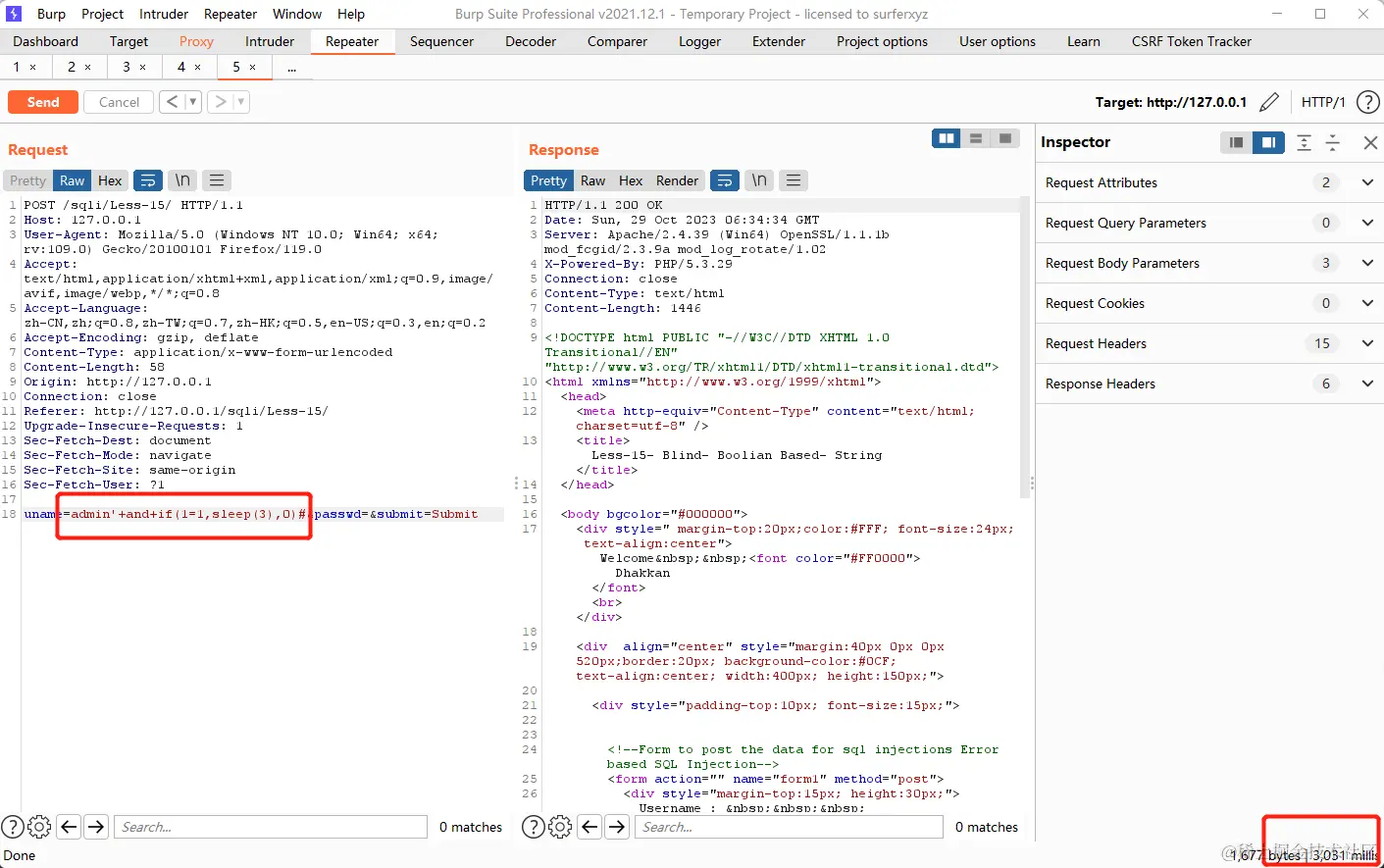The image size is (1384, 868).
Task: Expand Request Cookies section
Action: pyautogui.click(x=1367, y=303)
